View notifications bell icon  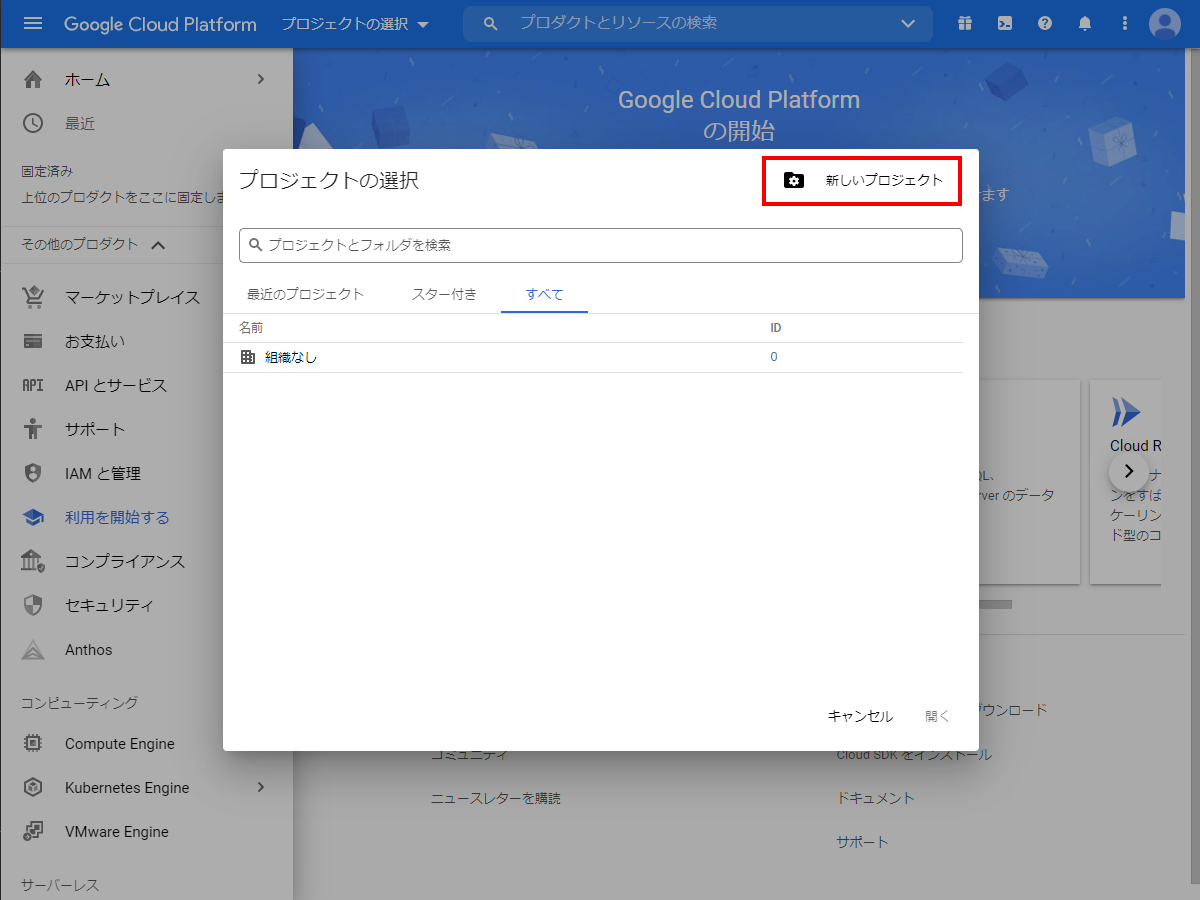tap(1085, 24)
